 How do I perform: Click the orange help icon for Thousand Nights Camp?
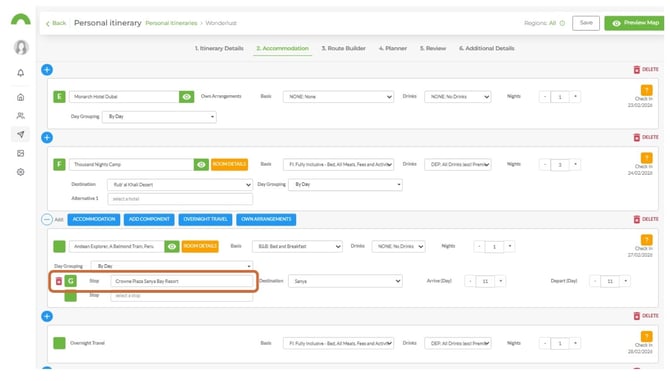(646, 158)
